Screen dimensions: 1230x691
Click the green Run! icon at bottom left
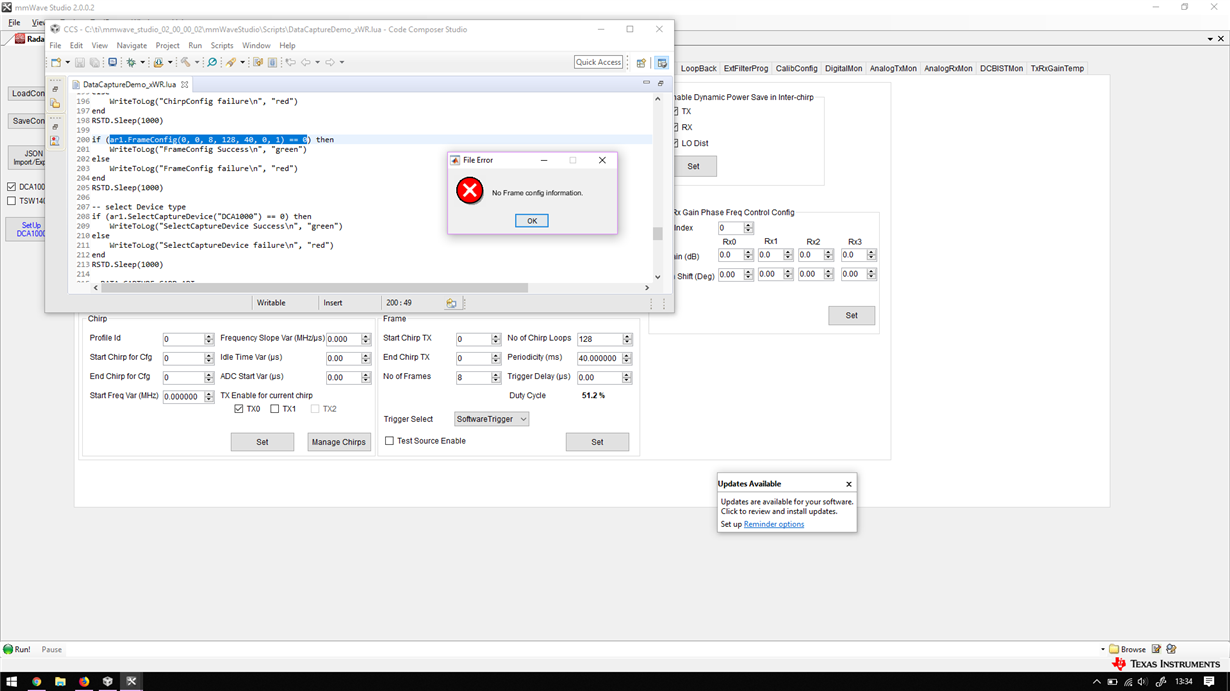(x=9, y=649)
